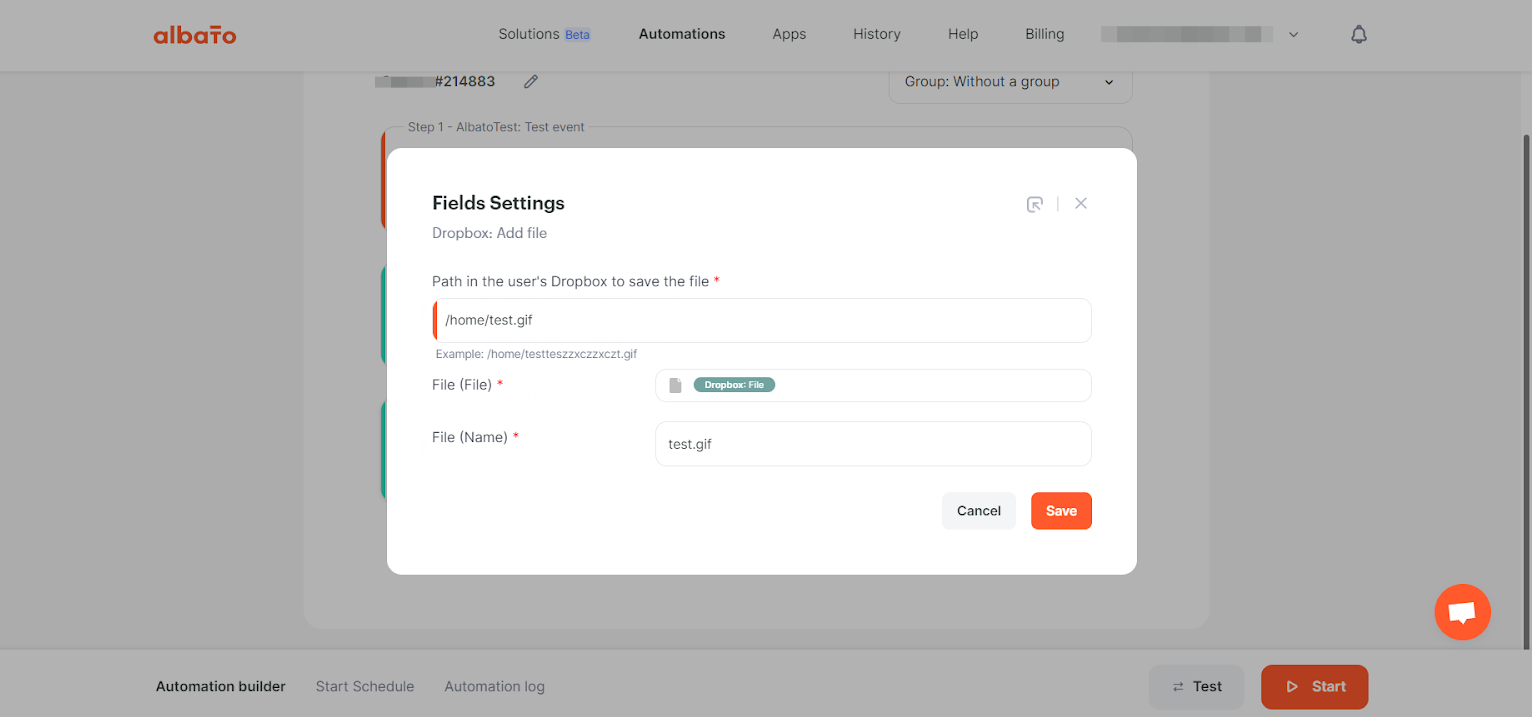Open the Billing page
This screenshot has height=717, width=1532.
(x=1045, y=34)
